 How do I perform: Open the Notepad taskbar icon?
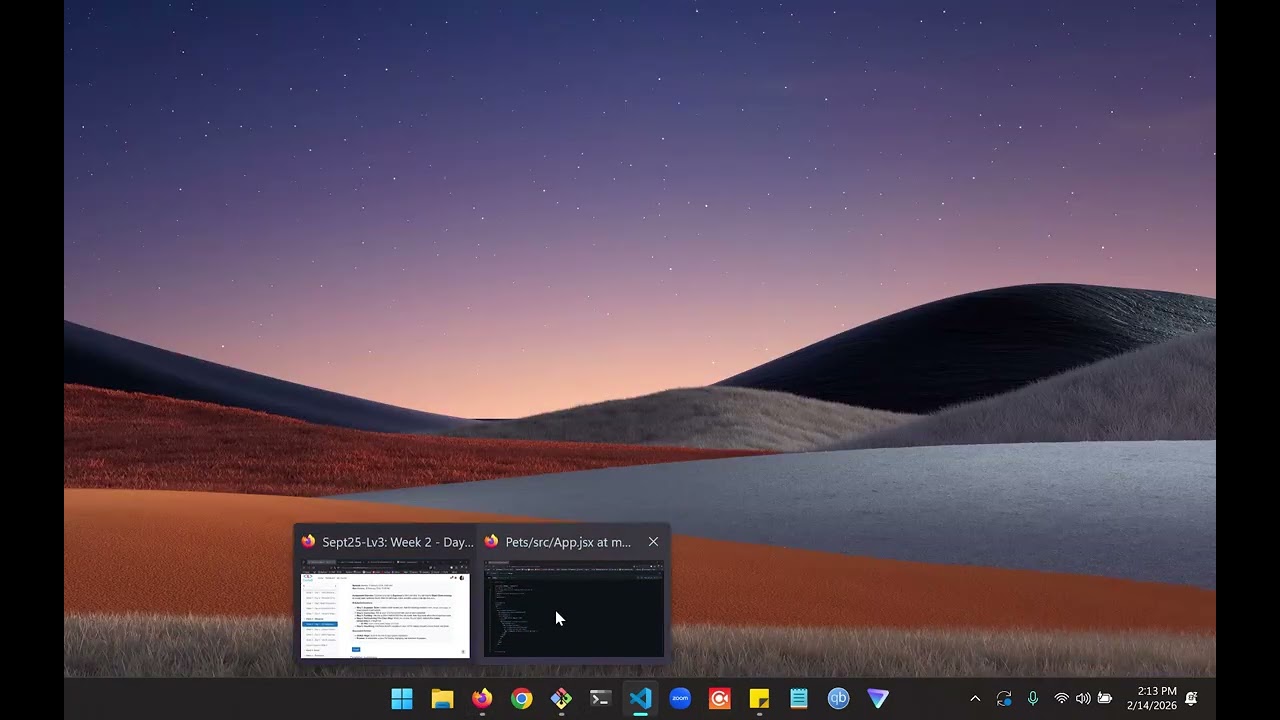tap(799, 699)
